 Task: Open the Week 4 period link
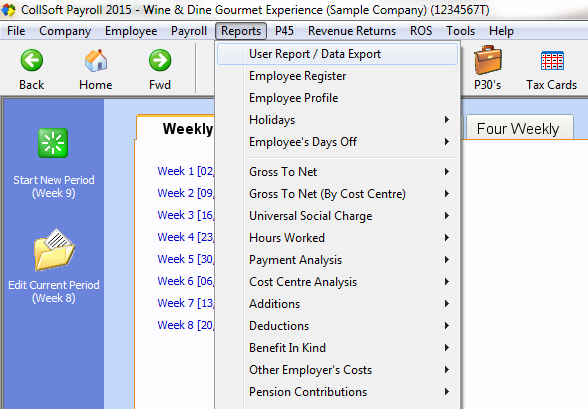[186, 237]
